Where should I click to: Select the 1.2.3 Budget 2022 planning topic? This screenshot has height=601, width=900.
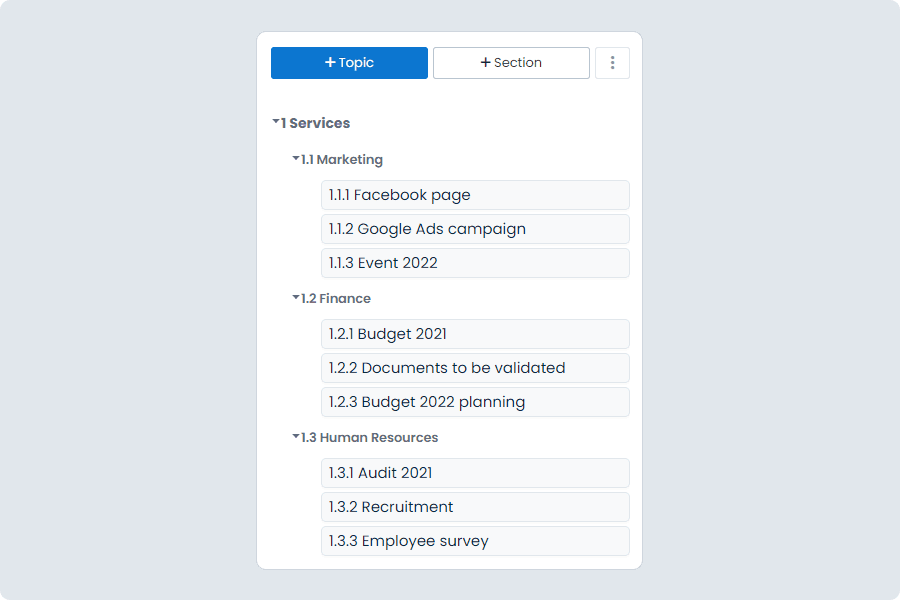coord(475,402)
